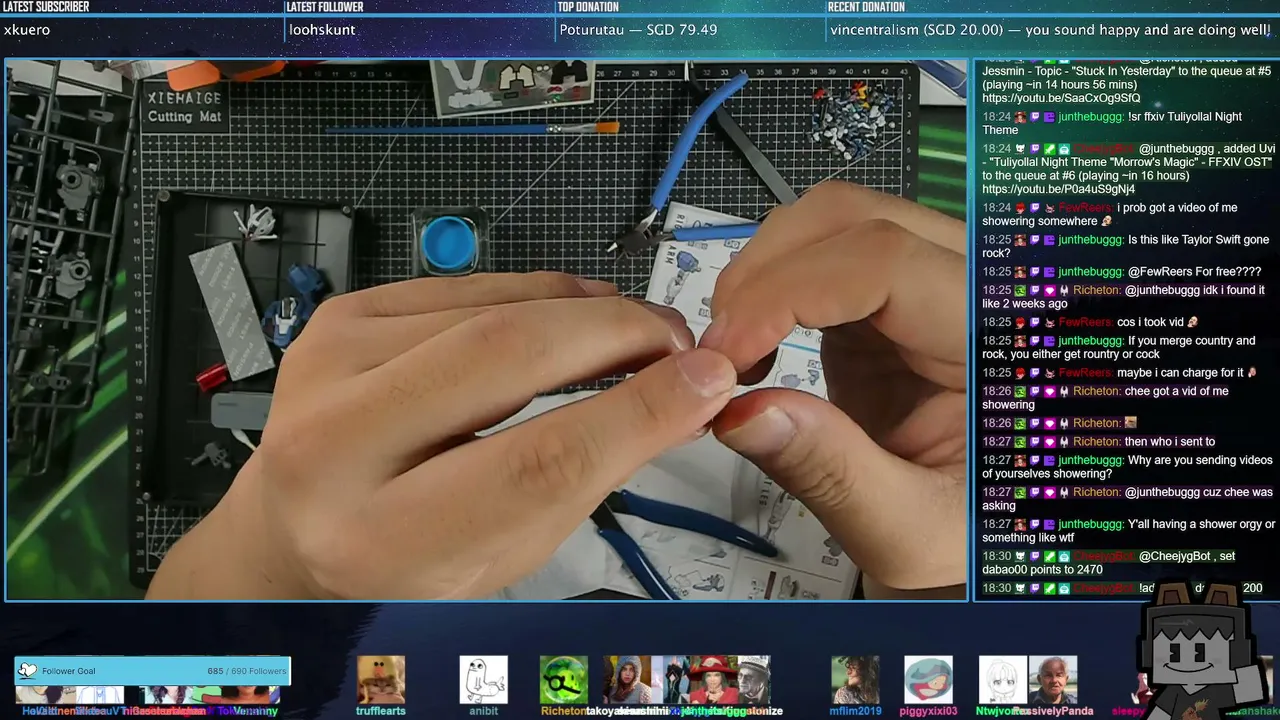Select anibit's flexing-arm avatar
This screenshot has height=720, width=1280.
tap(484, 680)
